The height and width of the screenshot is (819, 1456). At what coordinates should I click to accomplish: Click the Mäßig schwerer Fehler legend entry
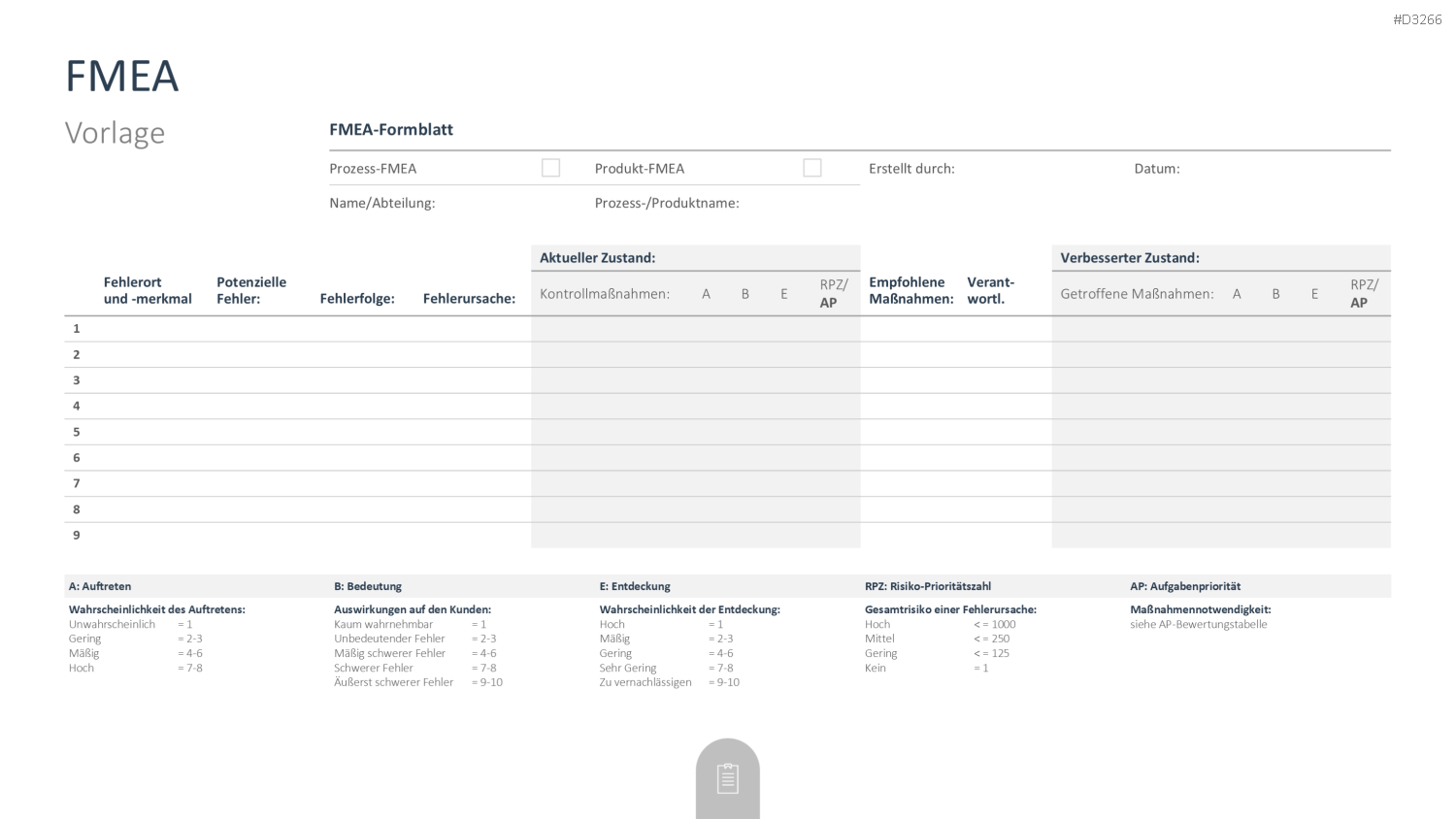(x=389, y=653)
